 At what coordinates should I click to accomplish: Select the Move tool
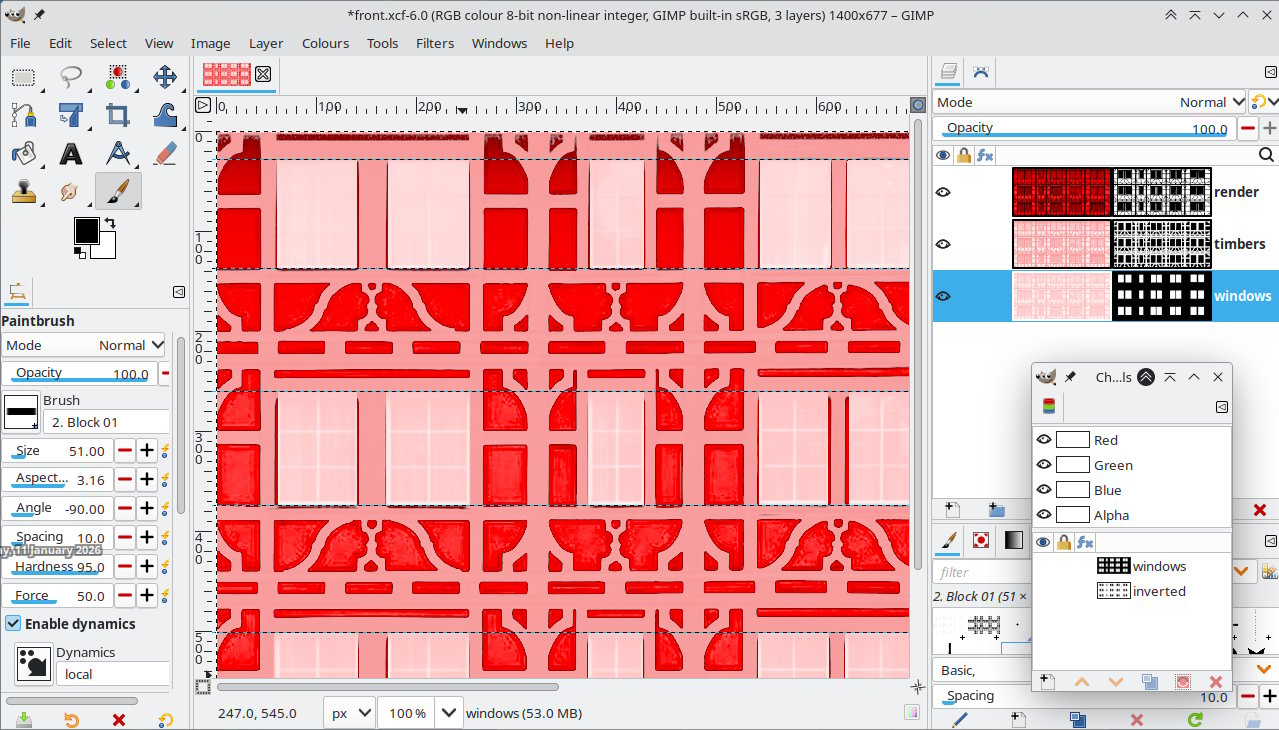[x=165, y=77]
